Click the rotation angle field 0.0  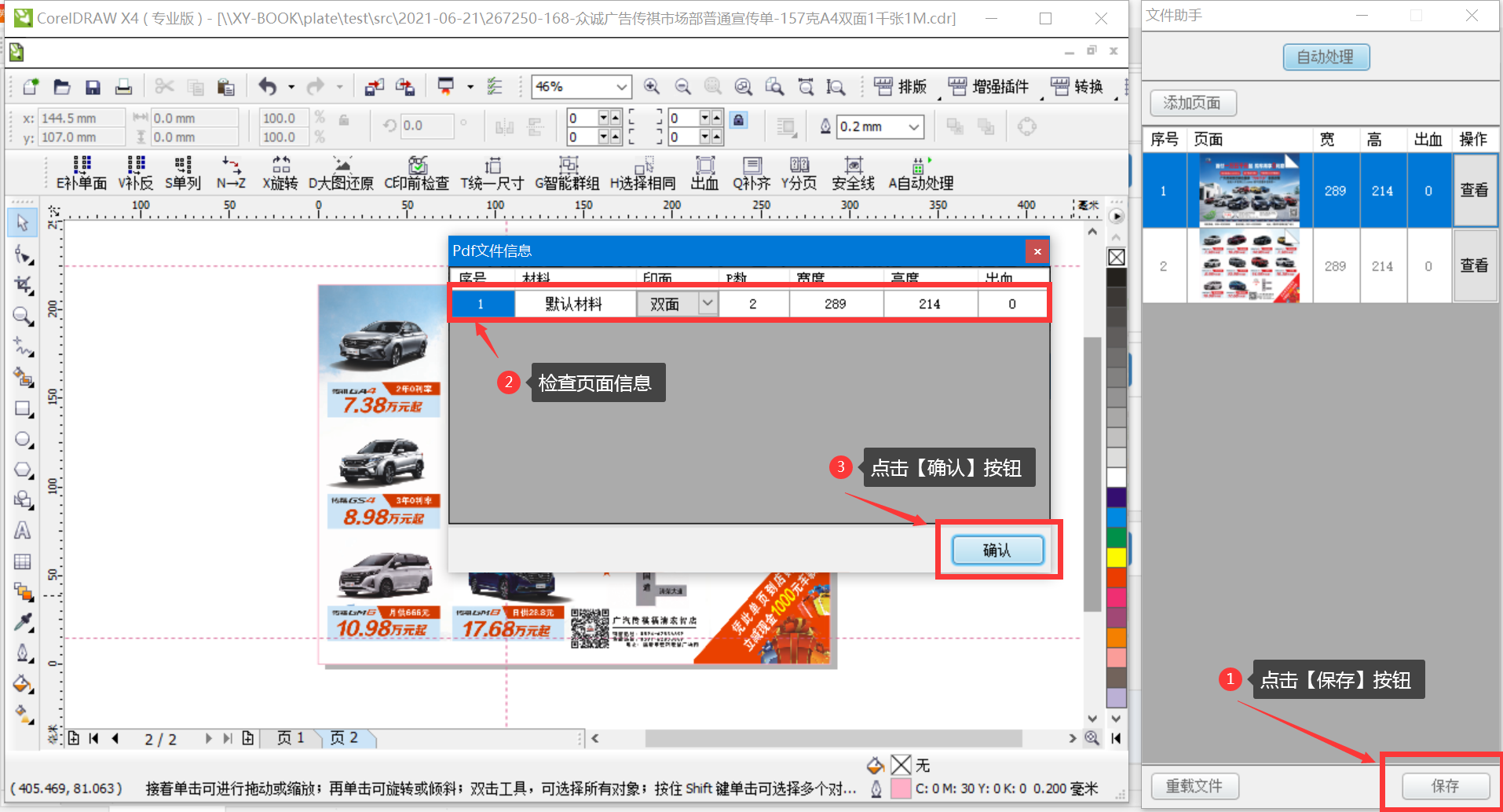[426, 126]
